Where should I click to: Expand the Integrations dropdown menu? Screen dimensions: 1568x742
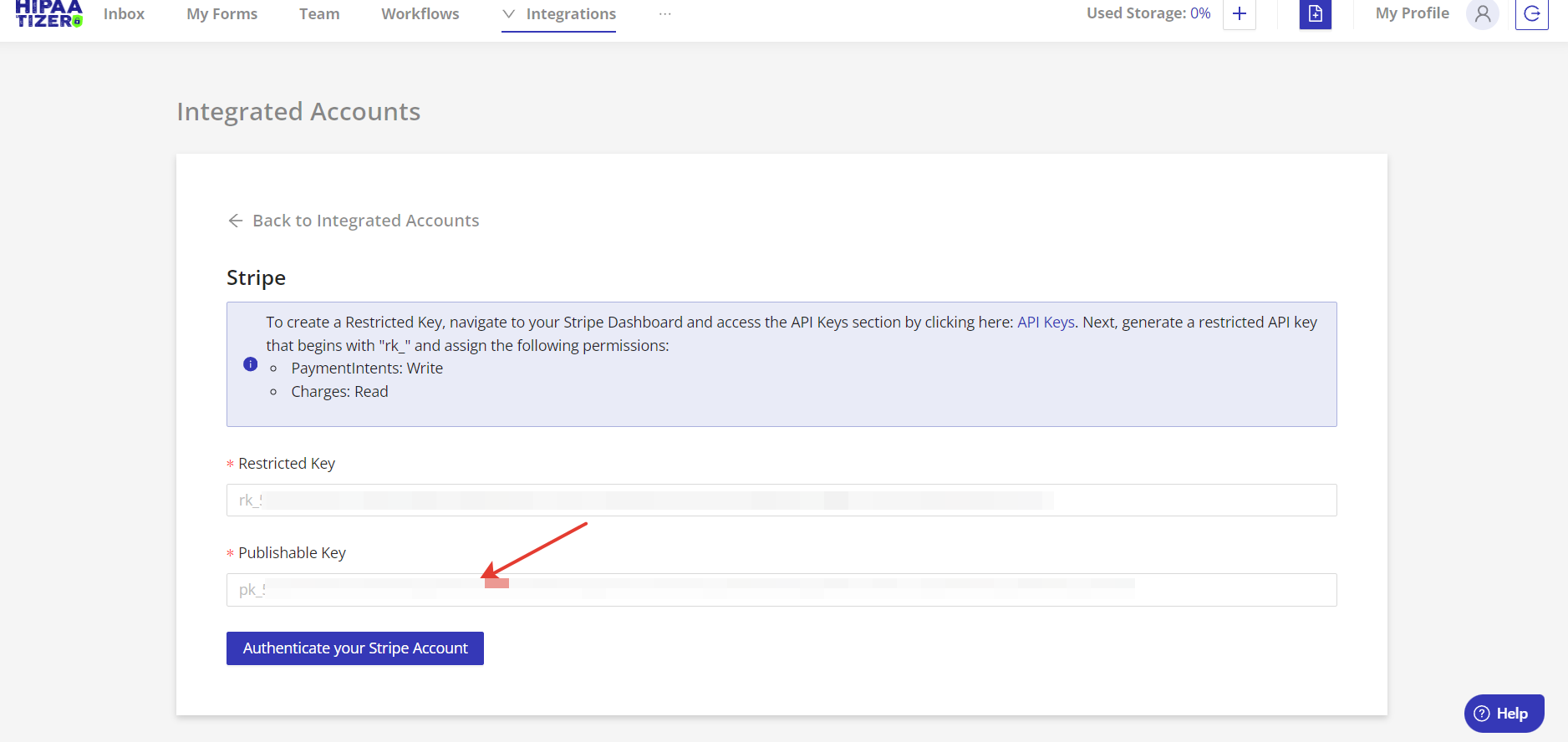pyautogui.click(x=559, y=14)
